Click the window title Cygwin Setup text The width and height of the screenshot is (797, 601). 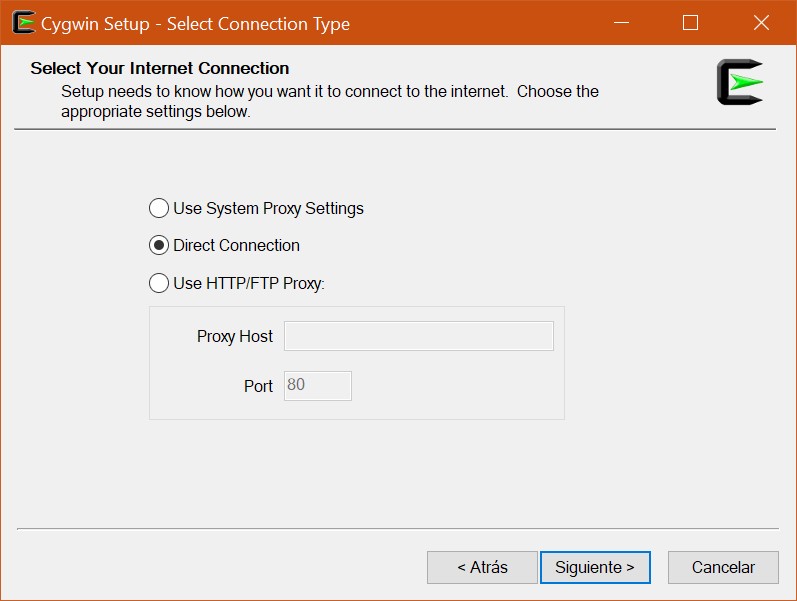pyautogui.click(x=195, y=24)
